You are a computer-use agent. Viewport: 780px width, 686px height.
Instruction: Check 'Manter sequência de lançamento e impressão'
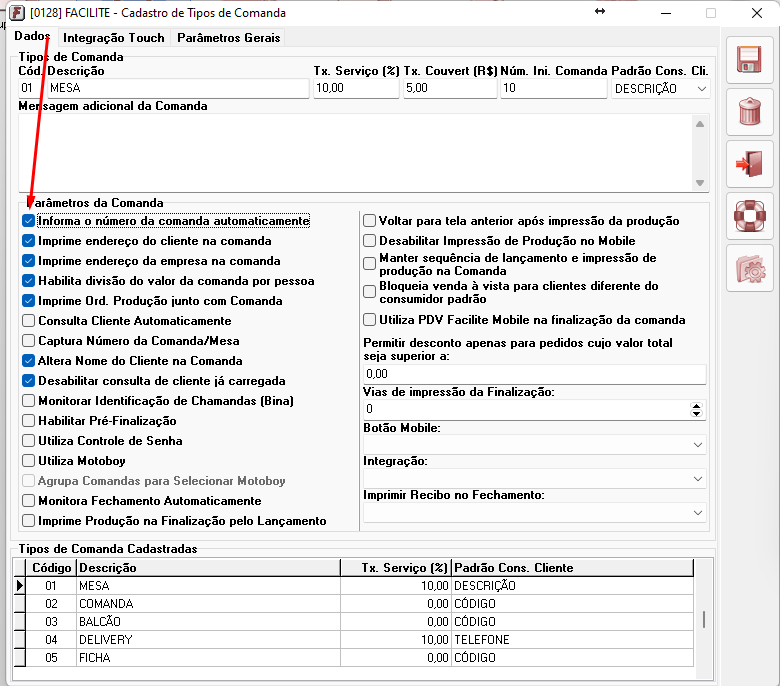(369, 264)
